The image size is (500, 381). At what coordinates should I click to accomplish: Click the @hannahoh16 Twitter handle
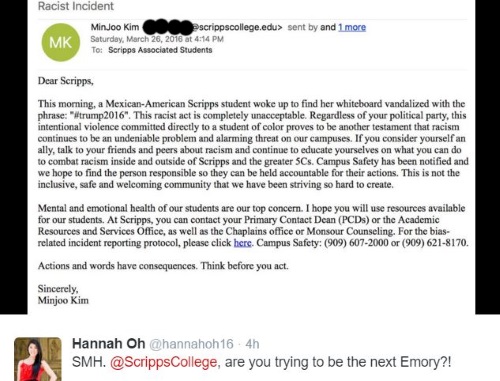click(191, 344)
